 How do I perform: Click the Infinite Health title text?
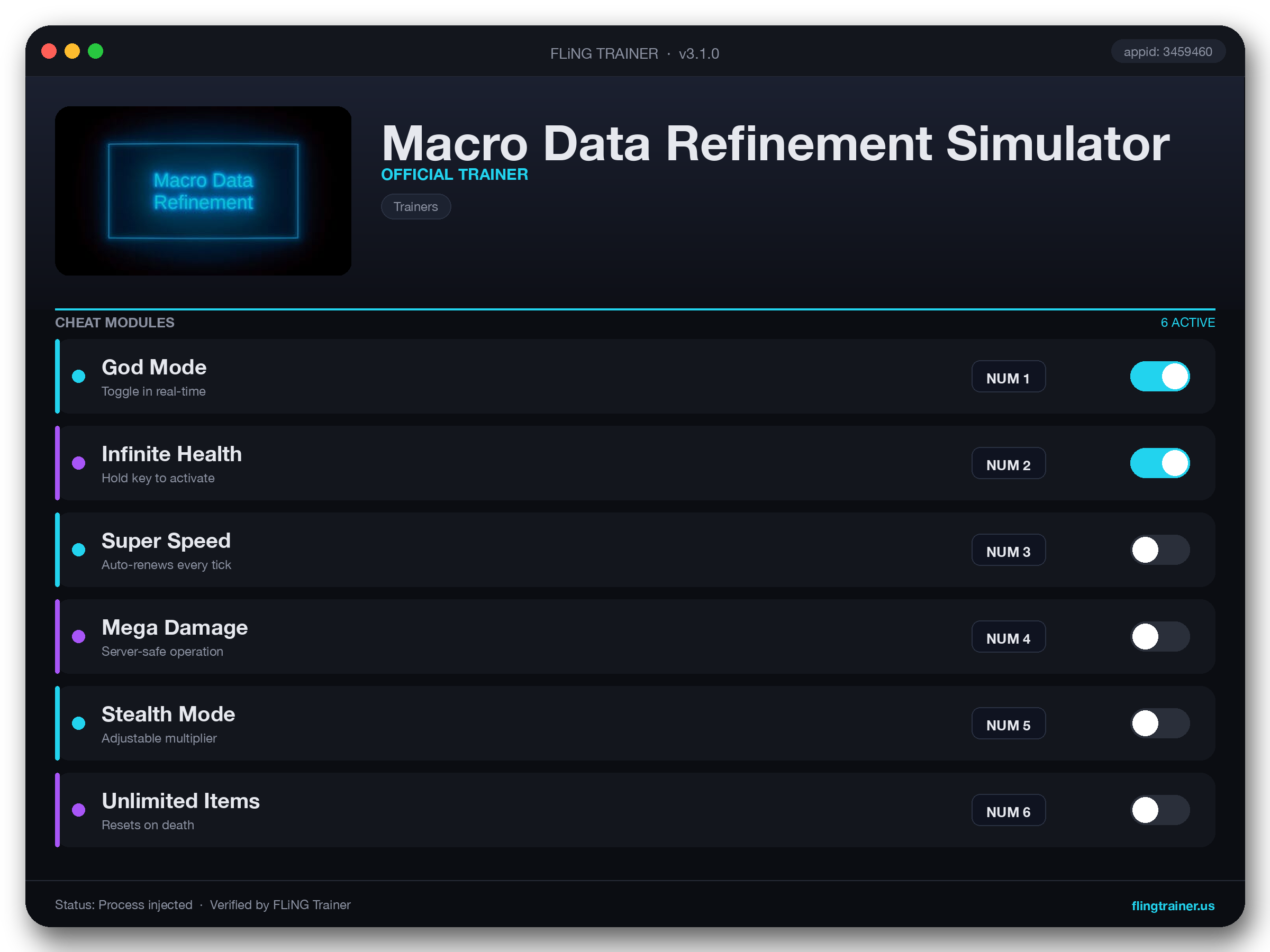(x=171, y=454)
